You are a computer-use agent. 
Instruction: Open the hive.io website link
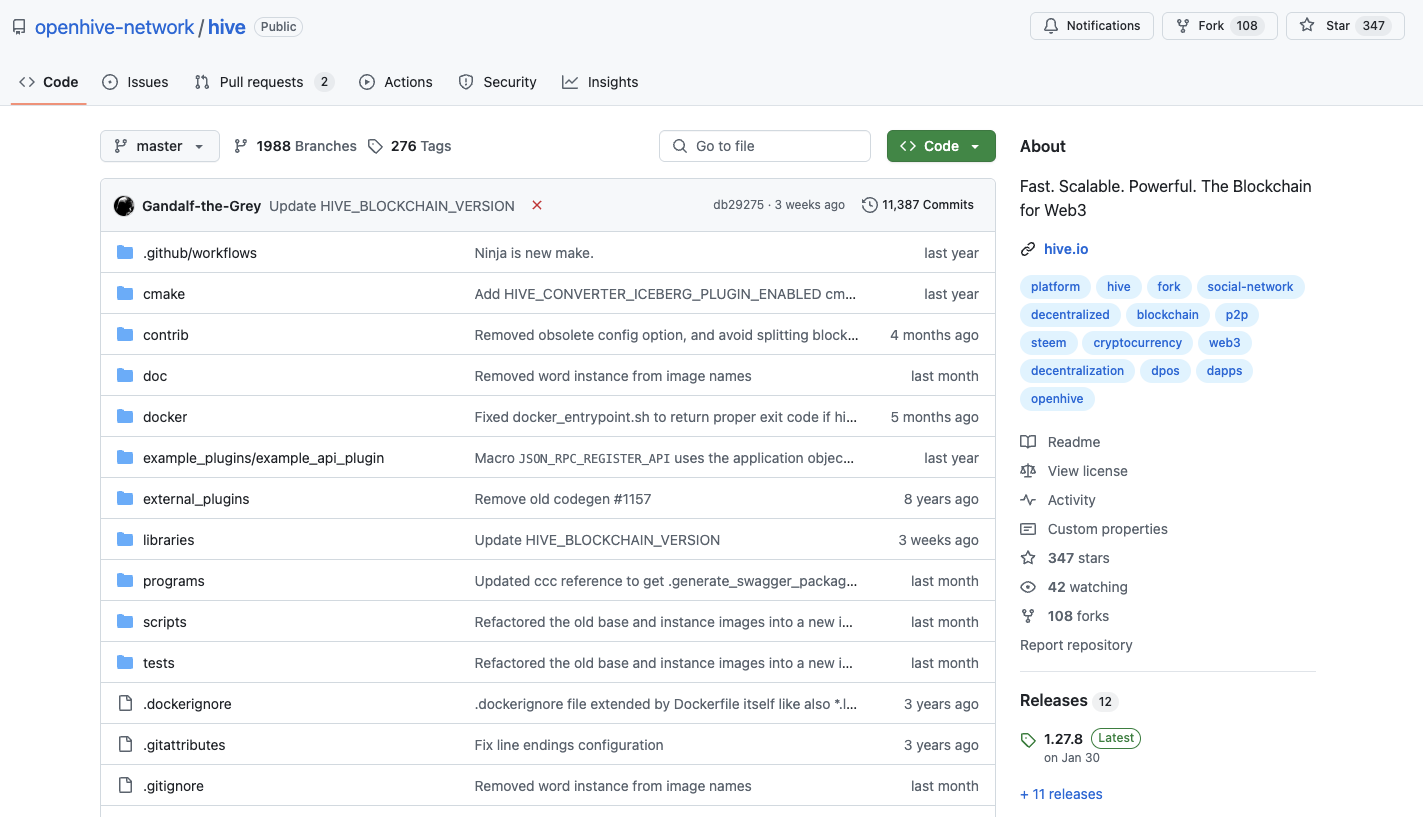tap(1065, 249)
